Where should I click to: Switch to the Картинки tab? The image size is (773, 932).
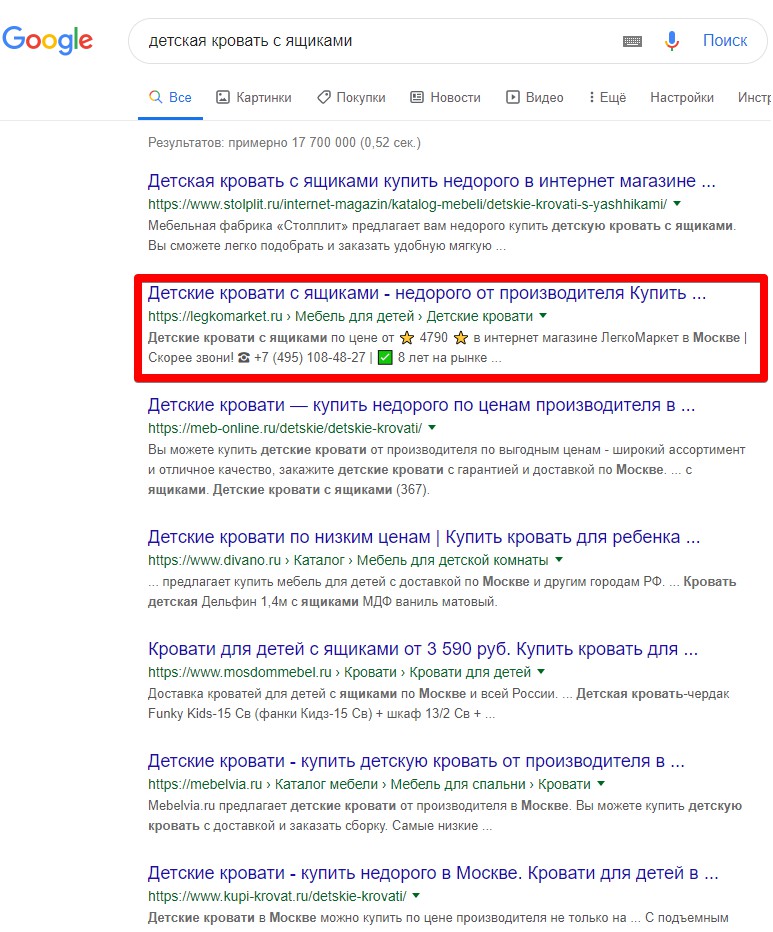(254, 97)
